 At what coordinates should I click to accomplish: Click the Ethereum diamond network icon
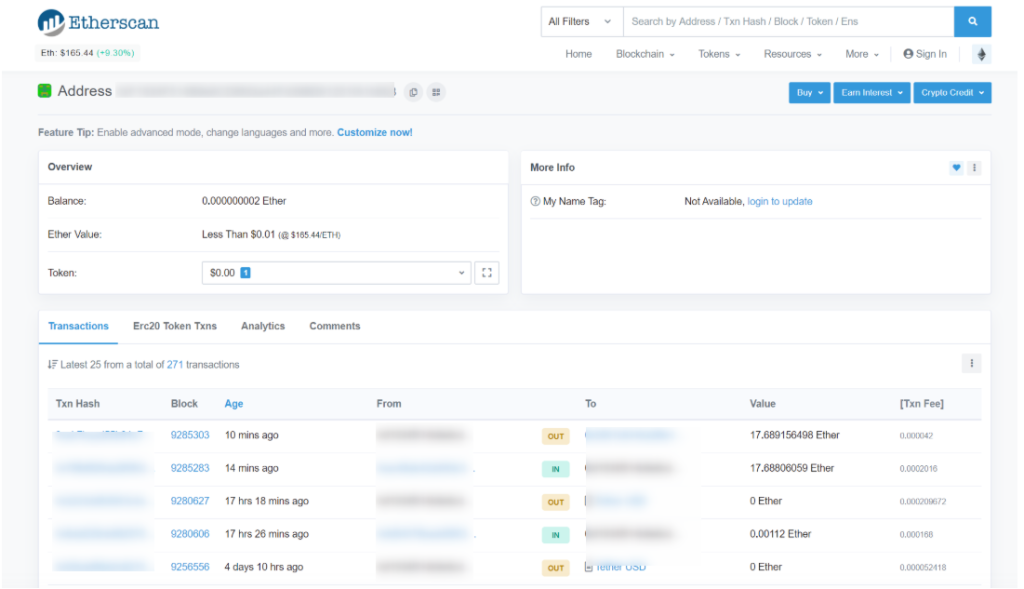982,54
